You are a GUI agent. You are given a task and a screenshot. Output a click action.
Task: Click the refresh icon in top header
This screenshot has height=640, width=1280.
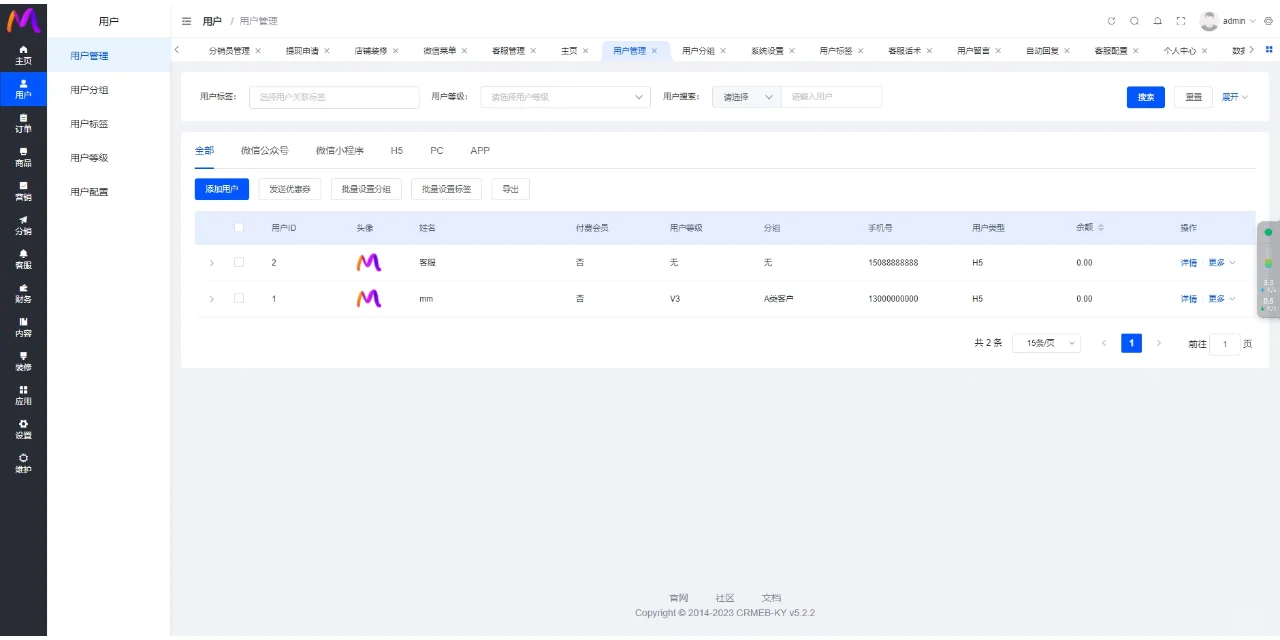[x=1111, y=21]
